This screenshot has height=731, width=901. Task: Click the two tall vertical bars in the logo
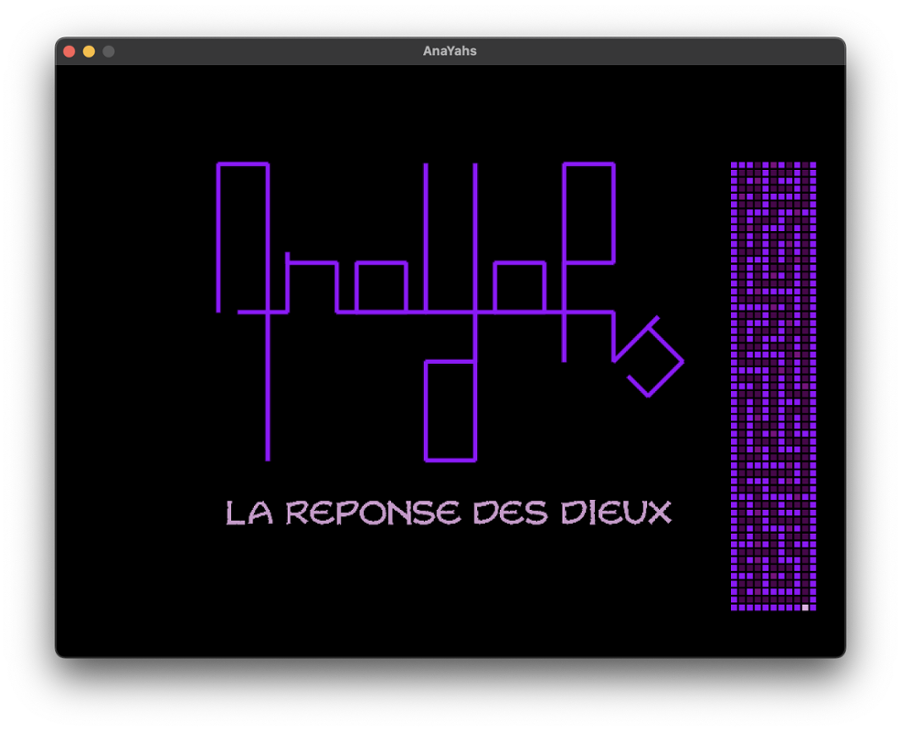tap(450, 237)
